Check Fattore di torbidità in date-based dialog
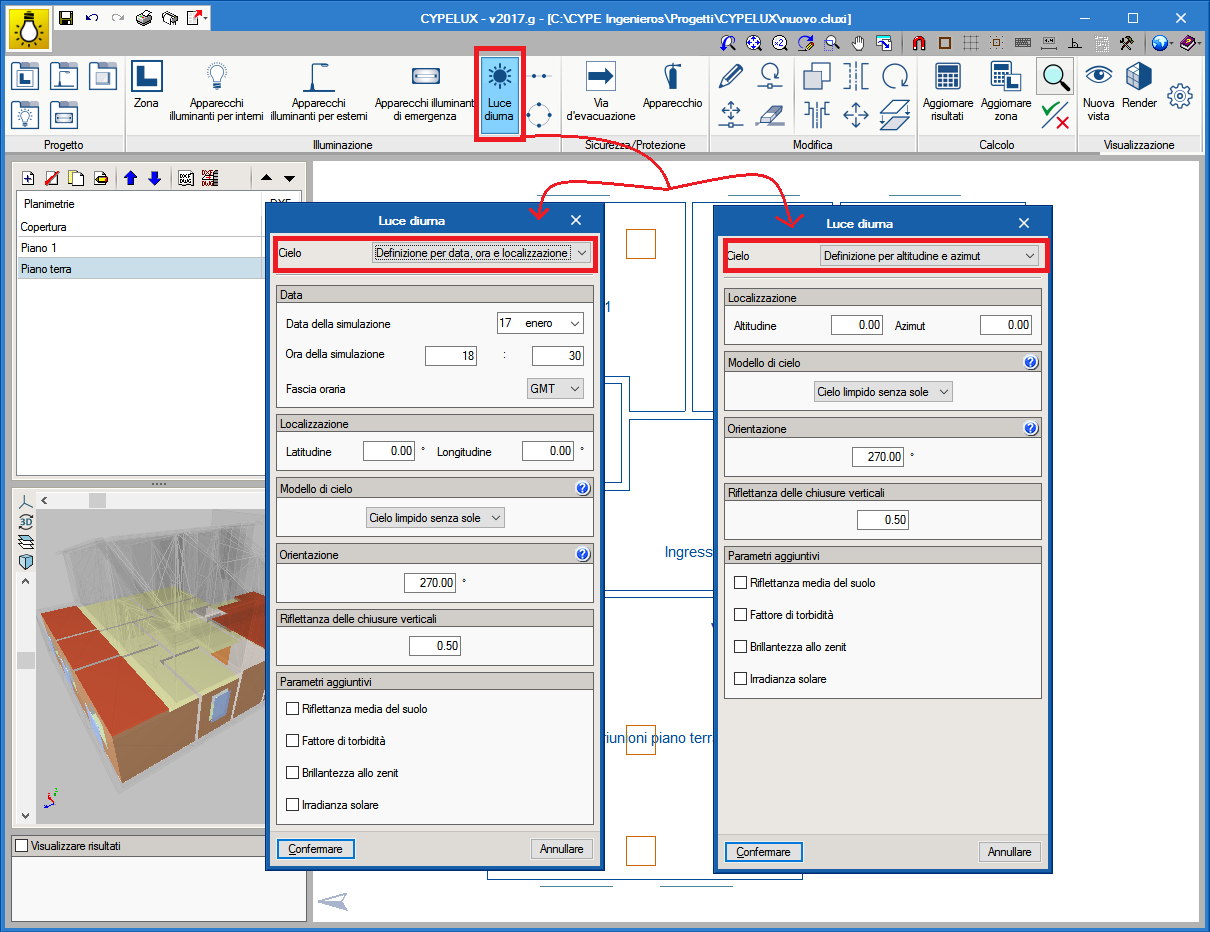1210x932 pixels. (293, 741)
